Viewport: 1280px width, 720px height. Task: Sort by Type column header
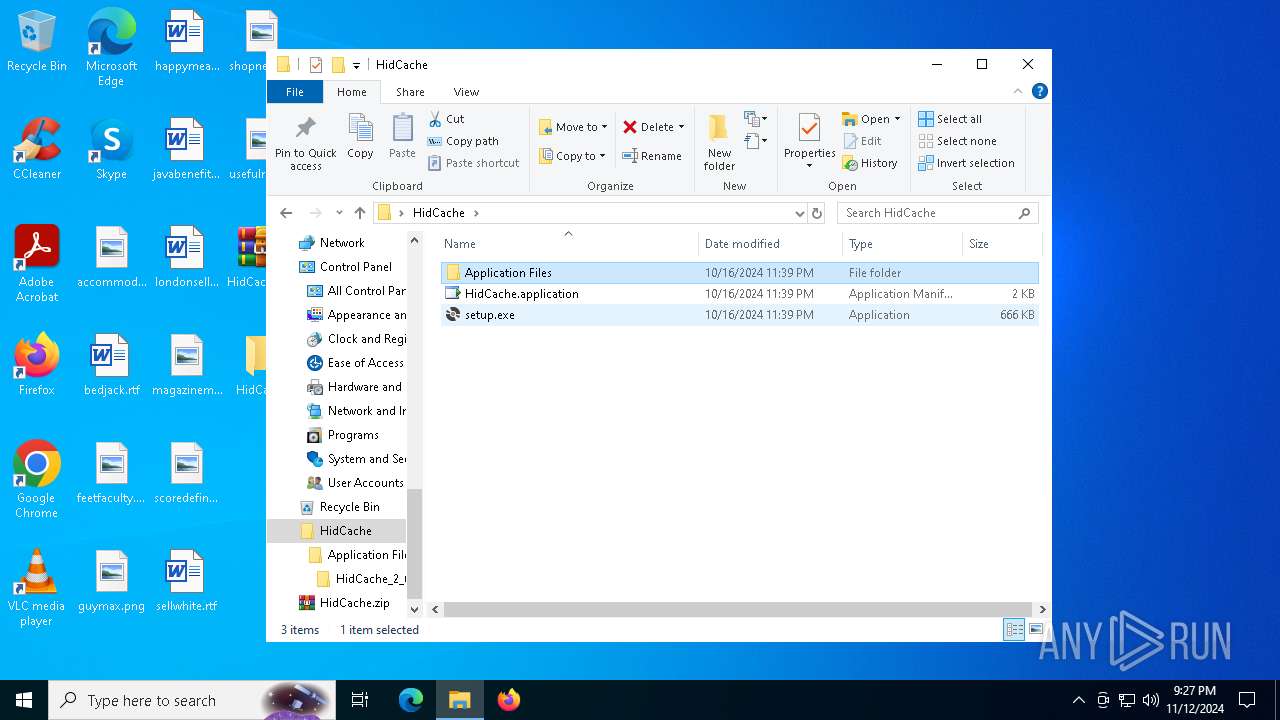click(x=902, y=244)
